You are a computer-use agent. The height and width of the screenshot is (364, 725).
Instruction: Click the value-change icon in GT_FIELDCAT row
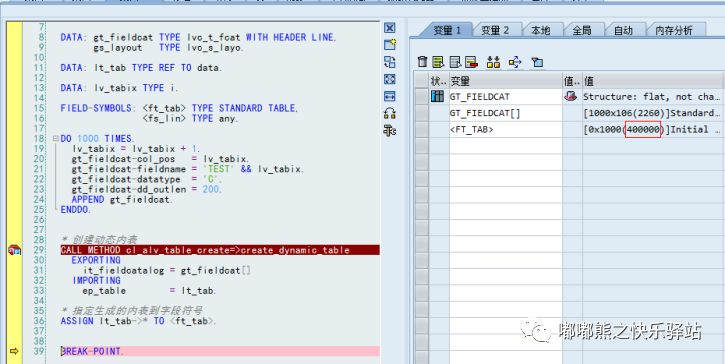tap(571, 97)
